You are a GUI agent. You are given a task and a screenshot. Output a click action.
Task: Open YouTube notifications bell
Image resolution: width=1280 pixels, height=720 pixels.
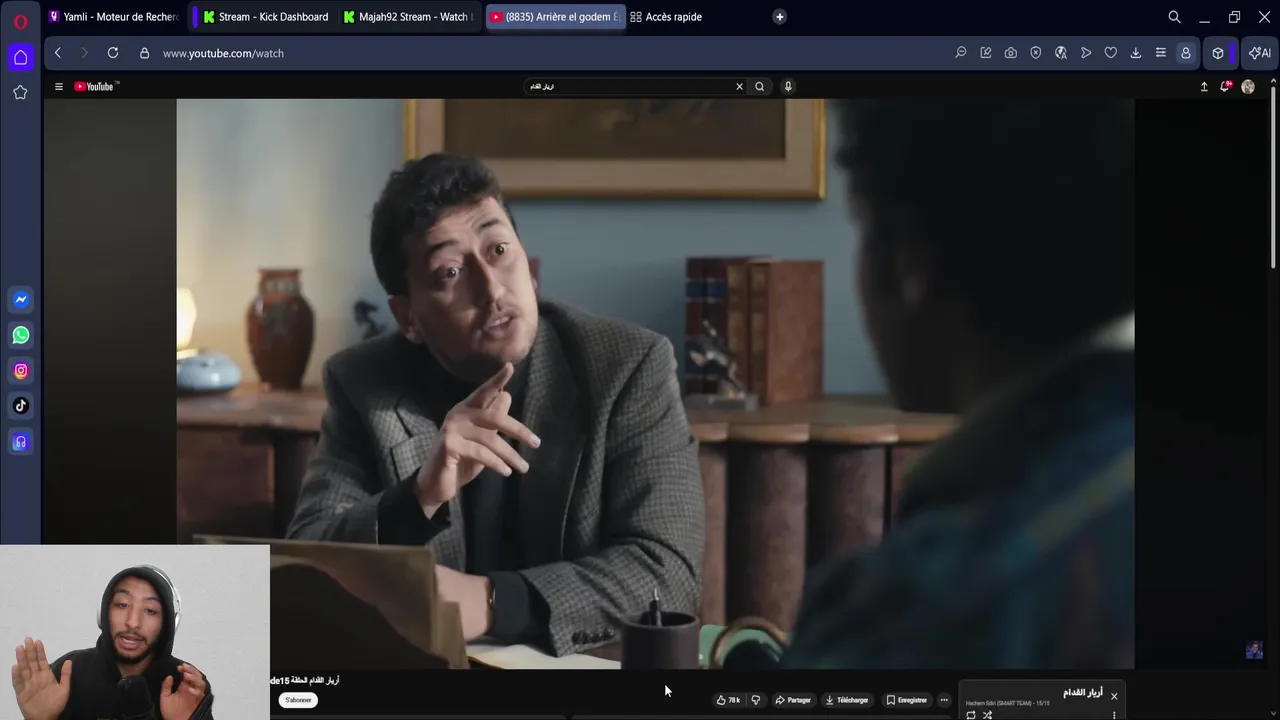click(1225, 87)
